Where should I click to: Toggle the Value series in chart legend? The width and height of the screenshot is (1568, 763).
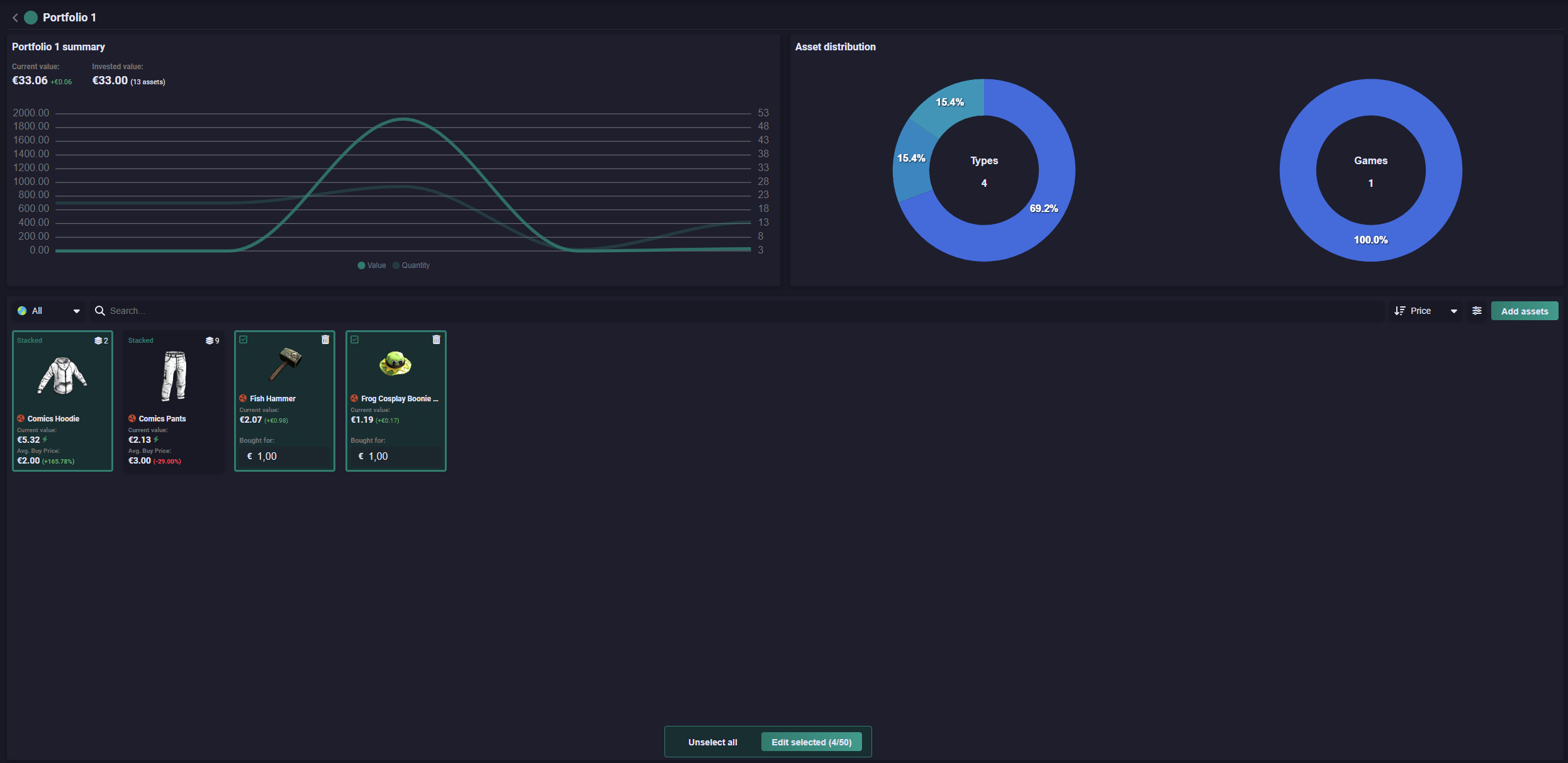point(372,265)
